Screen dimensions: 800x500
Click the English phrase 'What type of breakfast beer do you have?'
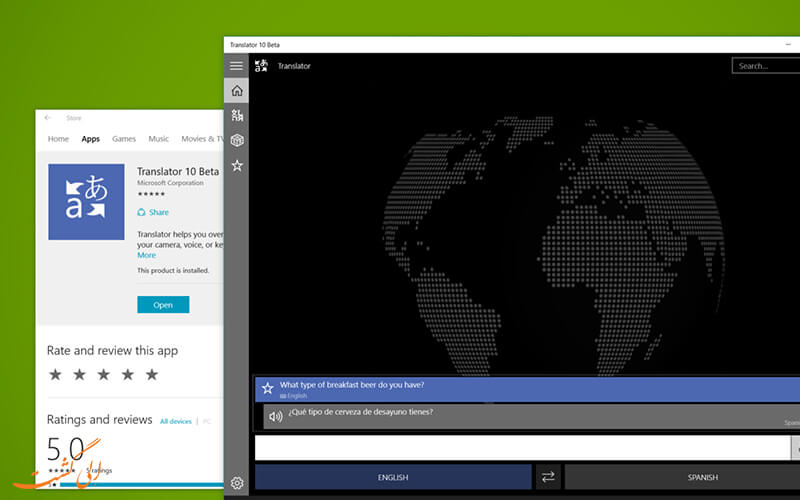[352, 385]
